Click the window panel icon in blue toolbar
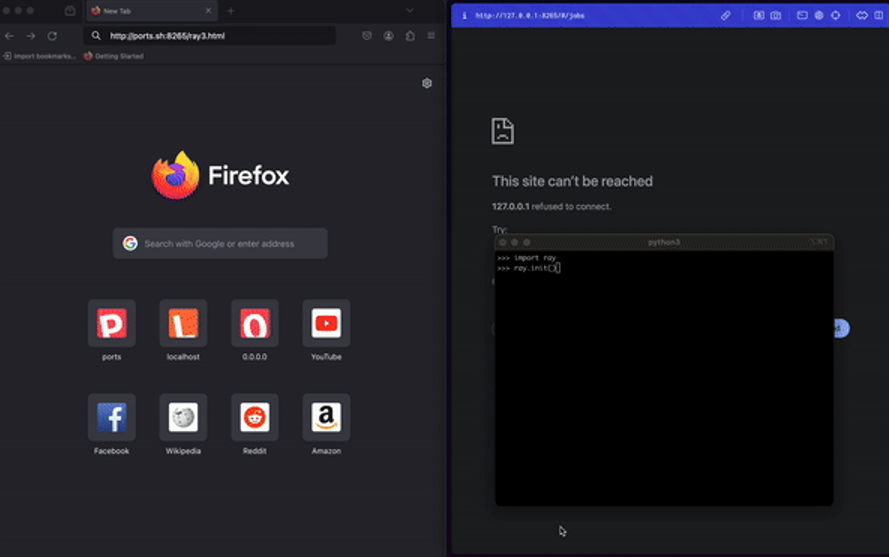 (802, 15)
